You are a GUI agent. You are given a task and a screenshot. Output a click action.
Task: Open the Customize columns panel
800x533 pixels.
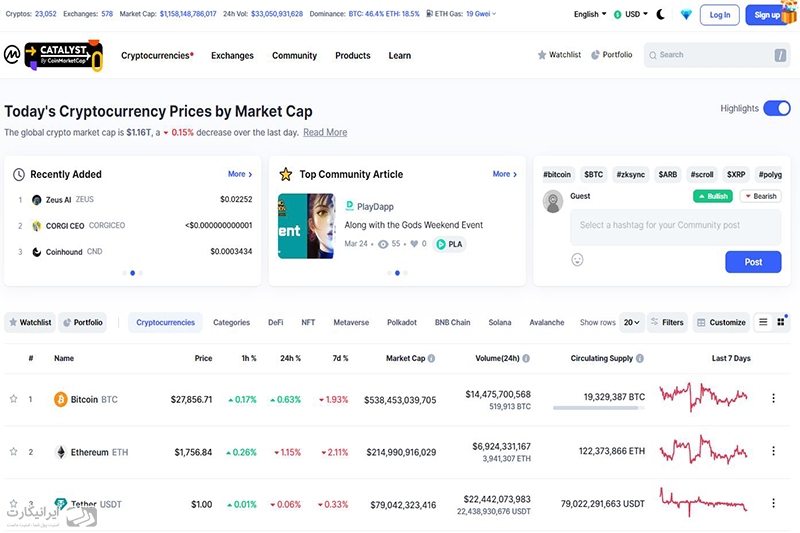tap(721, 322)
